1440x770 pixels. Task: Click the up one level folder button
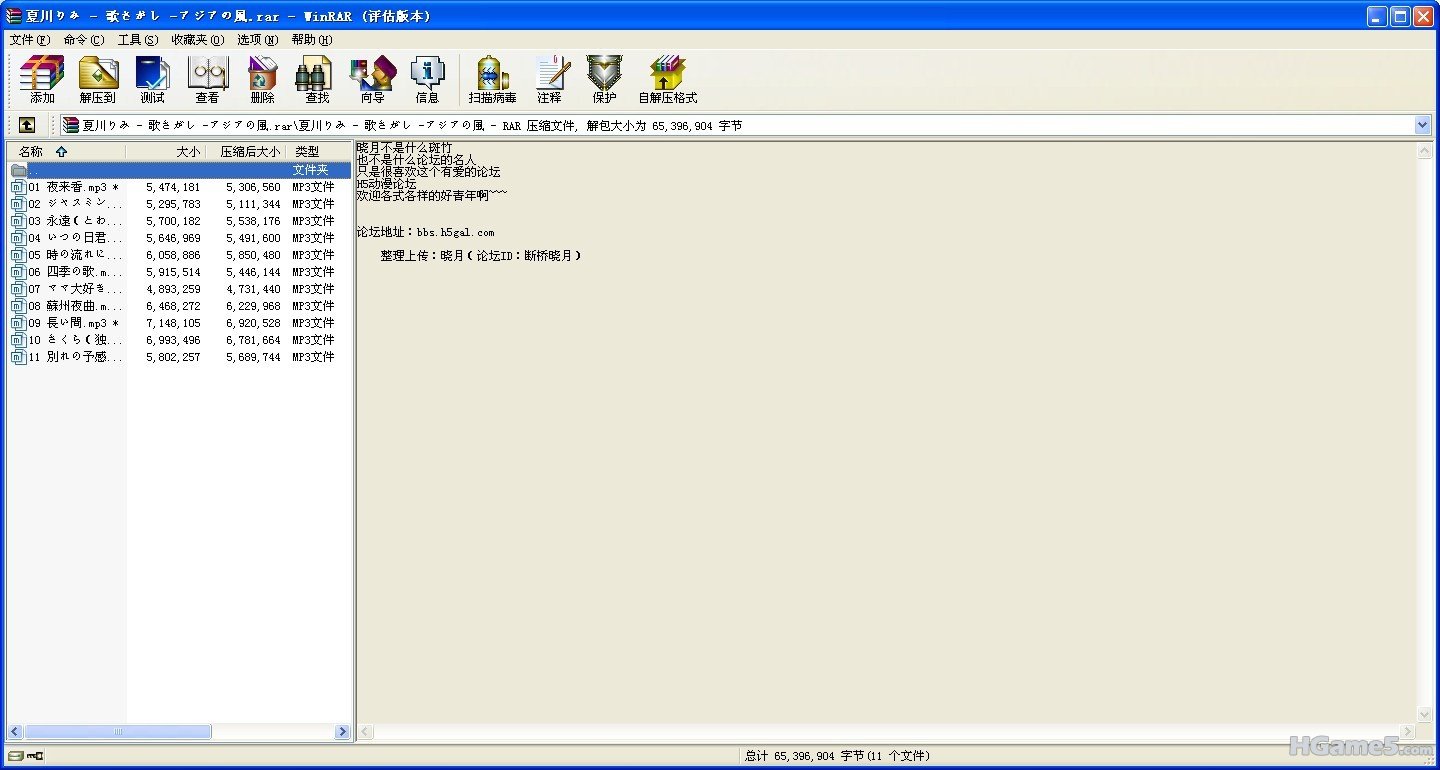27,125
